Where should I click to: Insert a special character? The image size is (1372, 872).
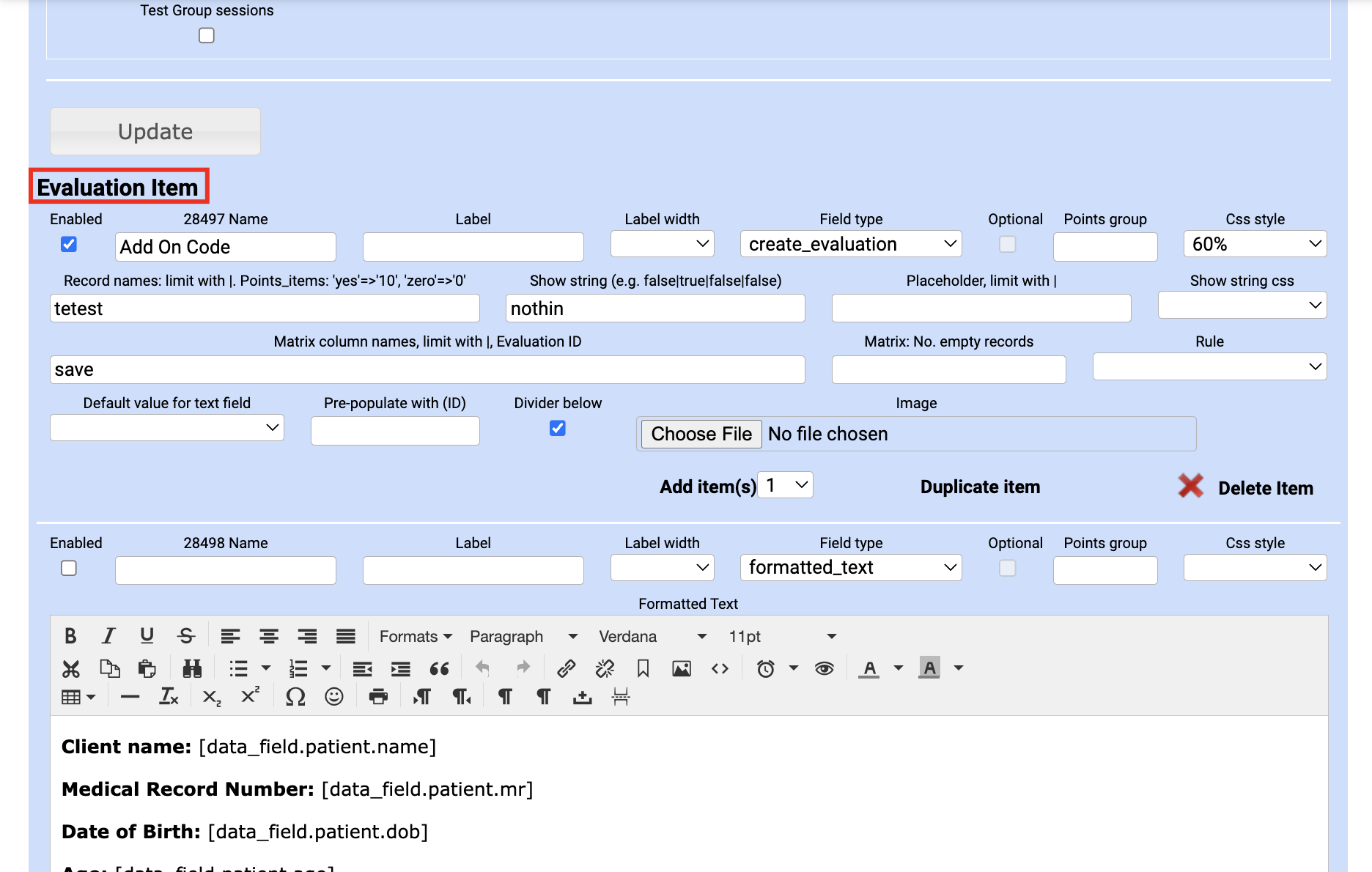pyautogui.click(x=295, y=696)
